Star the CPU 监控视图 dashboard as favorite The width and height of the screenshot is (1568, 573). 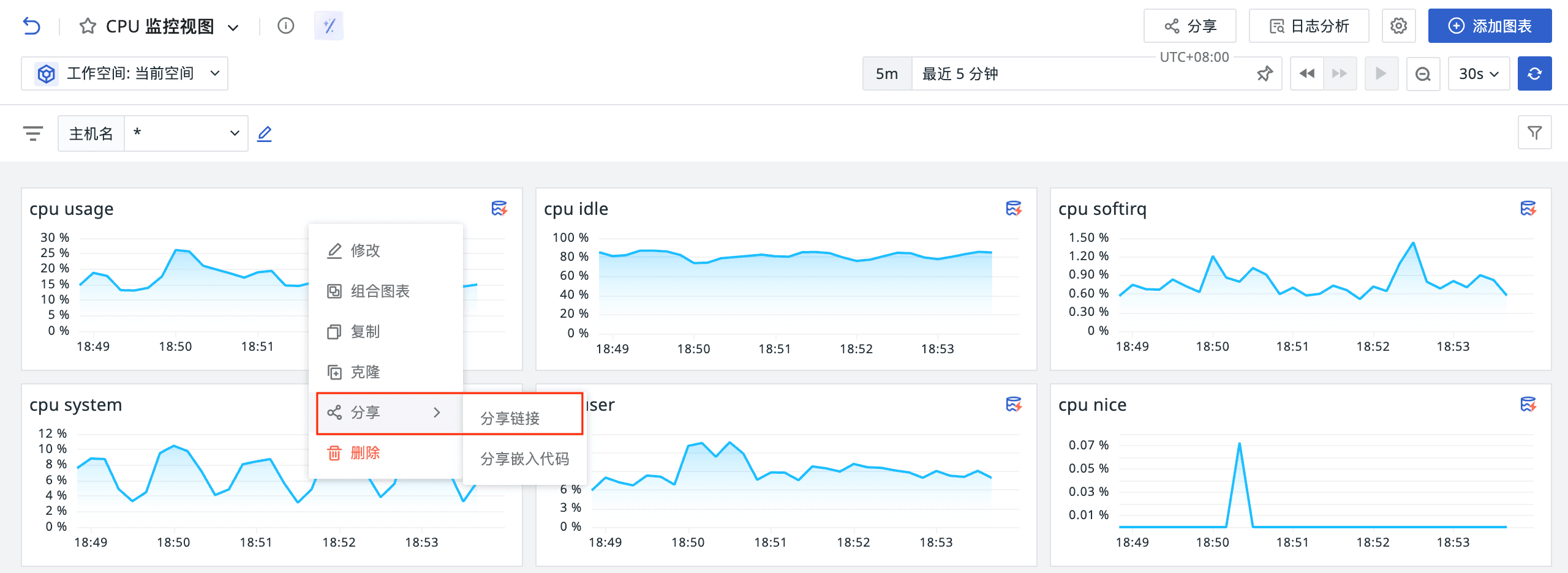(x=88, y=26)
